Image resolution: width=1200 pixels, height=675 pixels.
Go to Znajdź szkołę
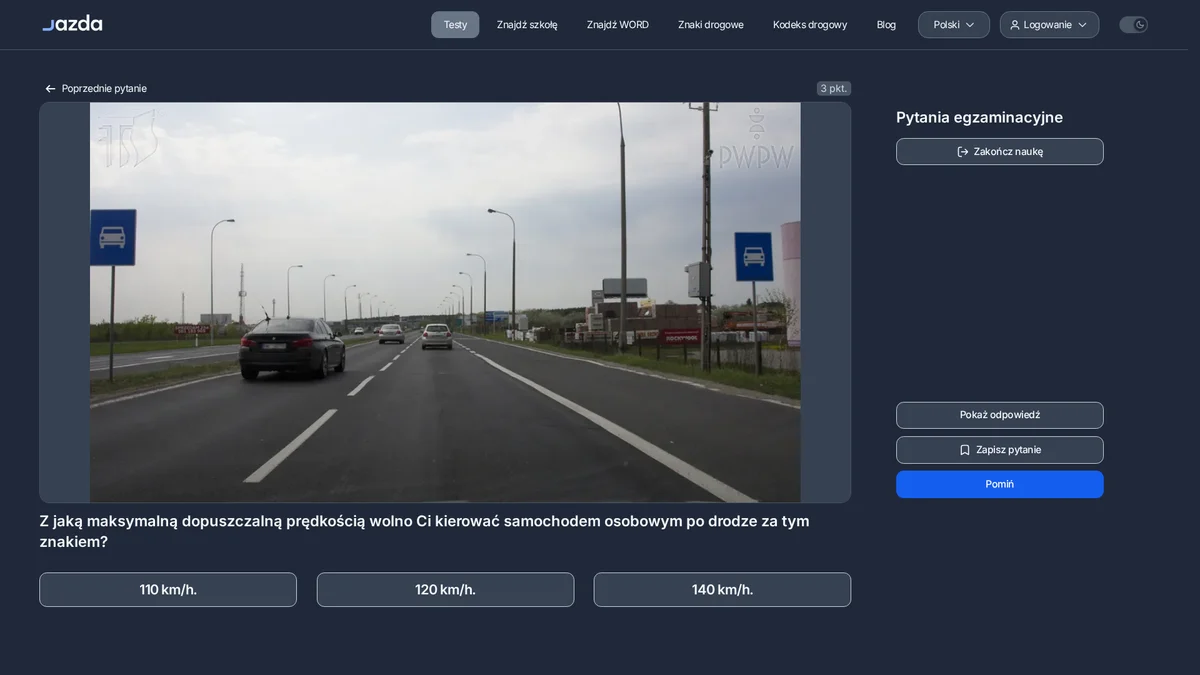[x=527, y=25]
